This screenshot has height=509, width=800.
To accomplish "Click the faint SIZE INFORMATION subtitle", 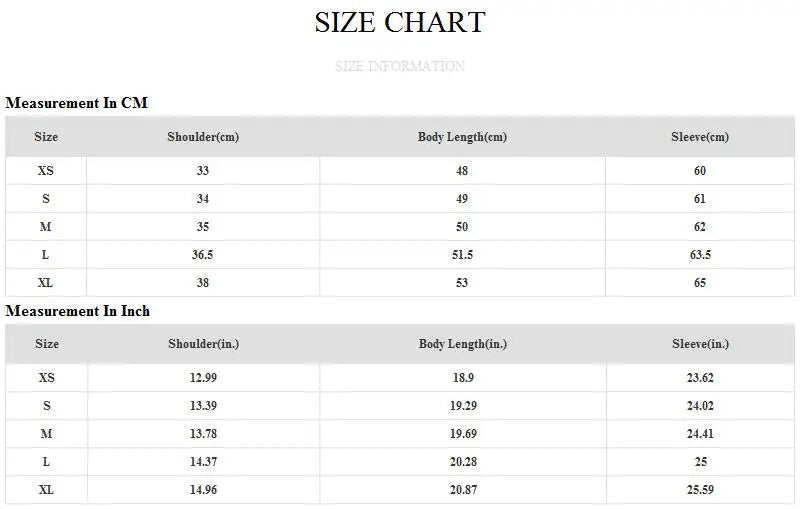I will pyautogui.click(x=400, y=67).
